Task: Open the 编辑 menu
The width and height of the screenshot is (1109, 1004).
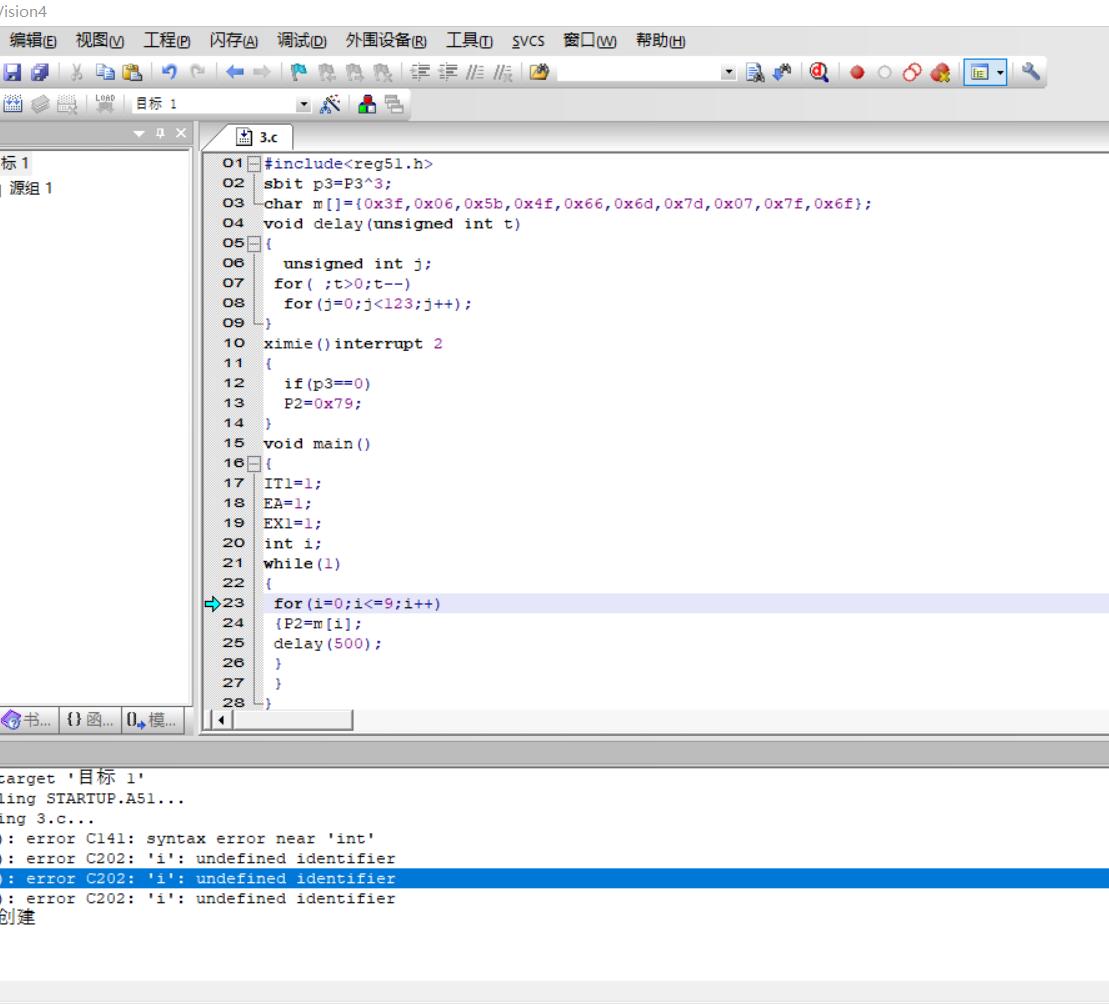Action: point(33,40)
